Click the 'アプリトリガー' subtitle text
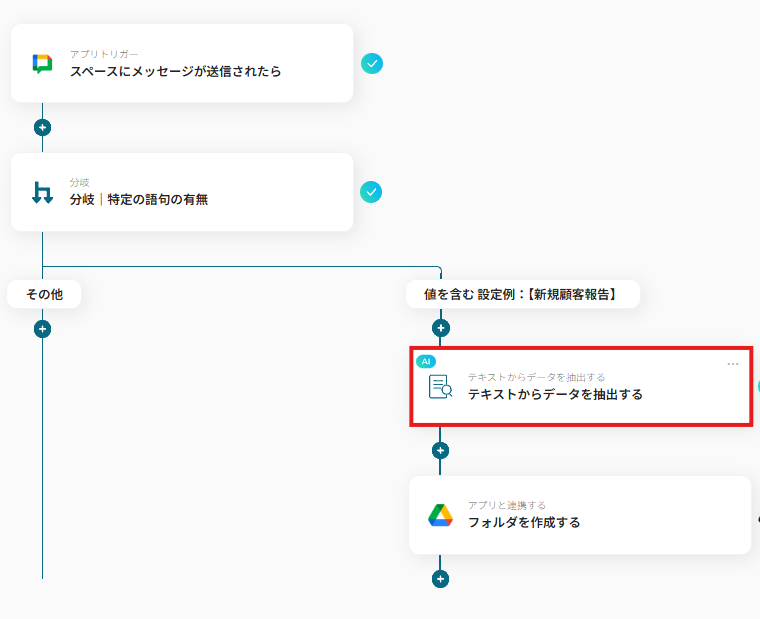 click(x=104, y=54)
